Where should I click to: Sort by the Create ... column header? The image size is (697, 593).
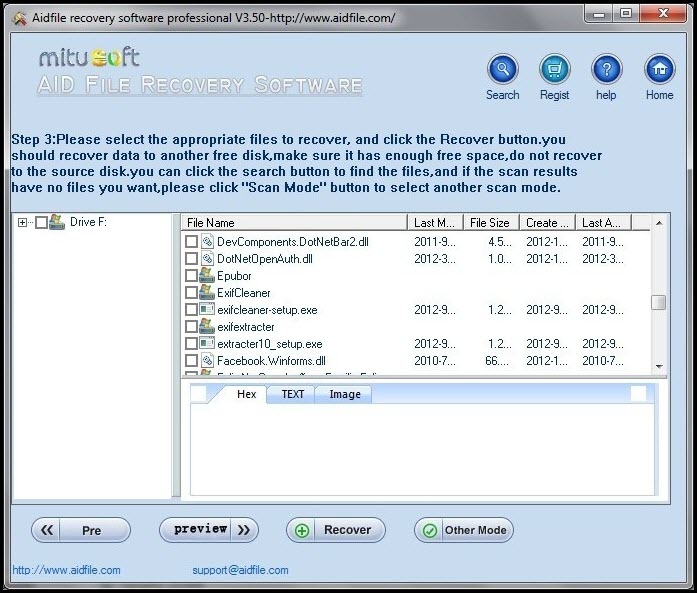(x=547, y=223)
